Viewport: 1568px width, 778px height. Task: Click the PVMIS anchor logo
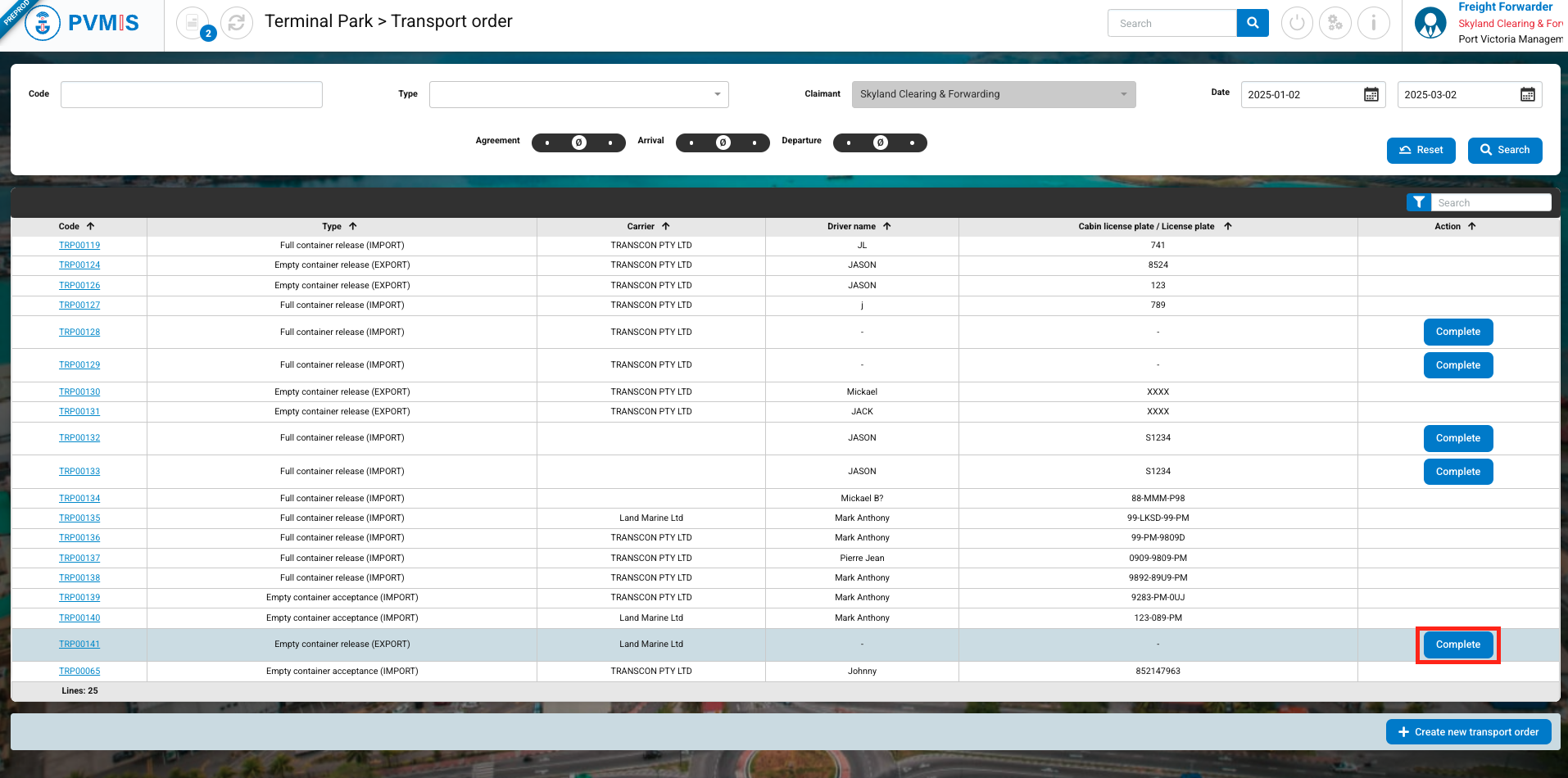click(x=43, y=24)
